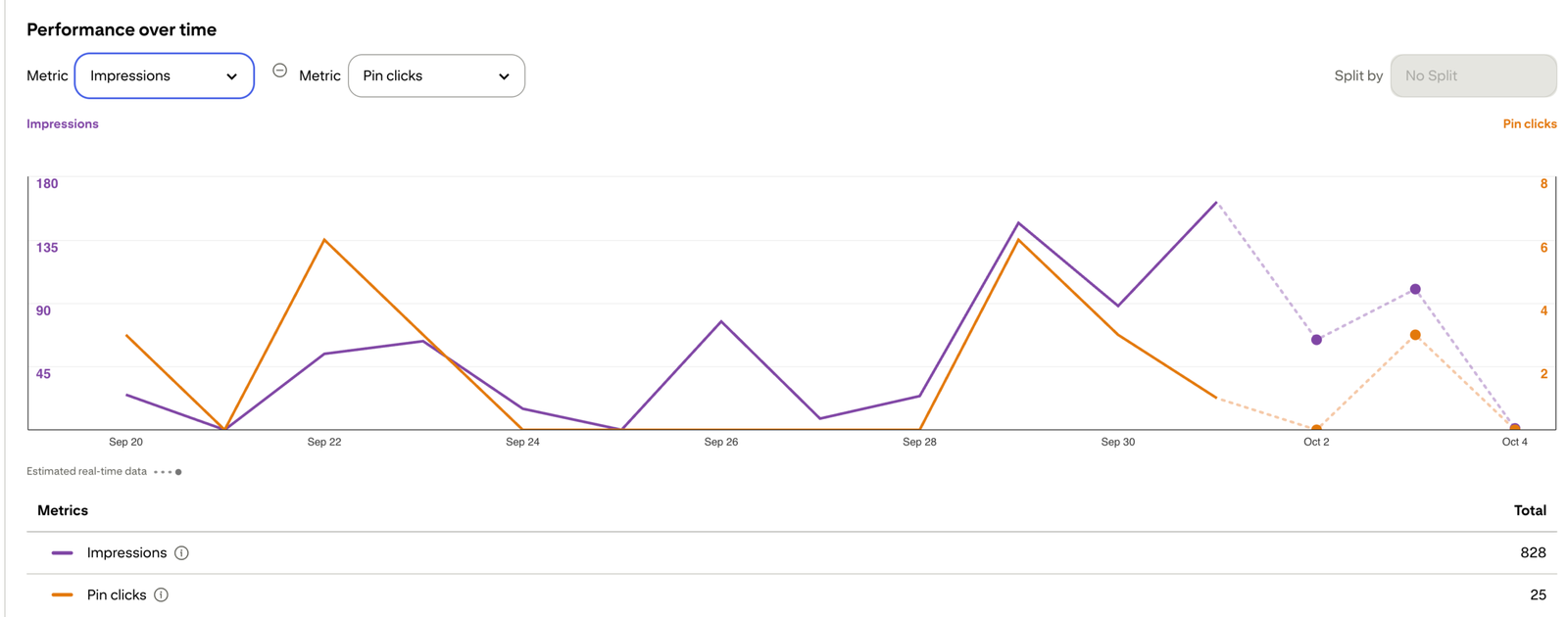1568x617 pixels.
Task: Open the Impressions info tooltip icon
Action: pyautogui.click(x=181, y=553)
